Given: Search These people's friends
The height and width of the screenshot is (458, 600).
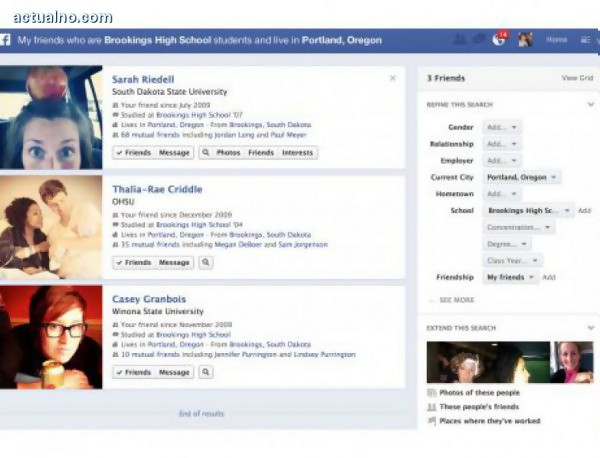Looking at the screenshot, I should pyautogui.click(x=479, y=407).
